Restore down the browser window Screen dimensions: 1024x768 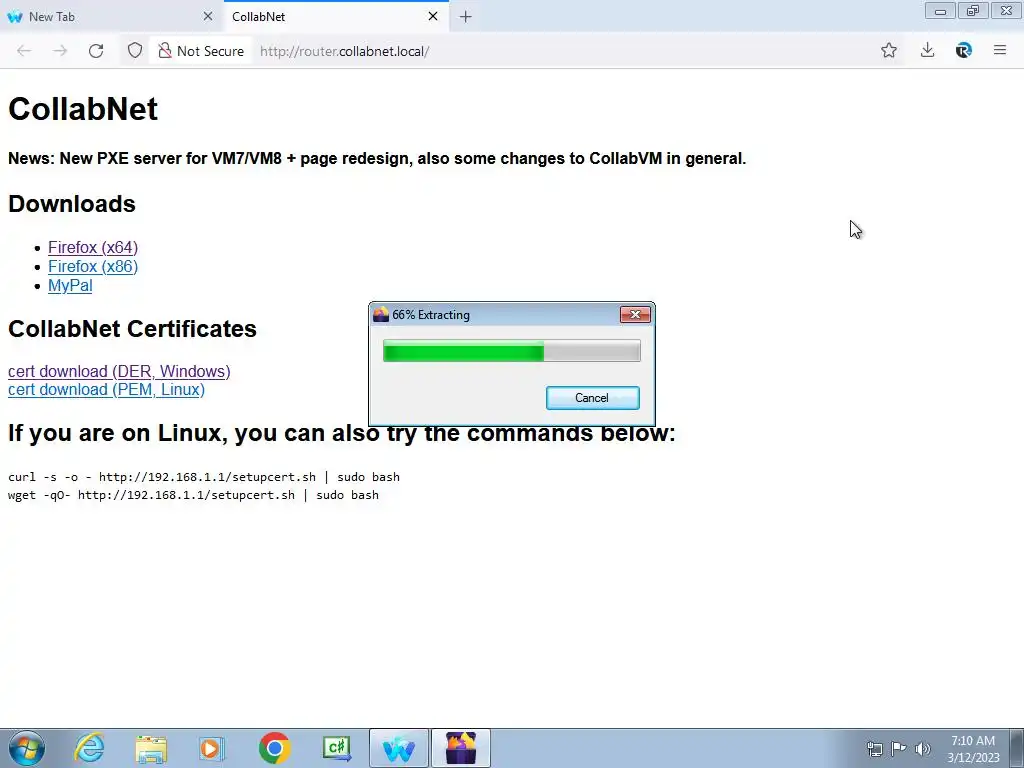point(973,11)
